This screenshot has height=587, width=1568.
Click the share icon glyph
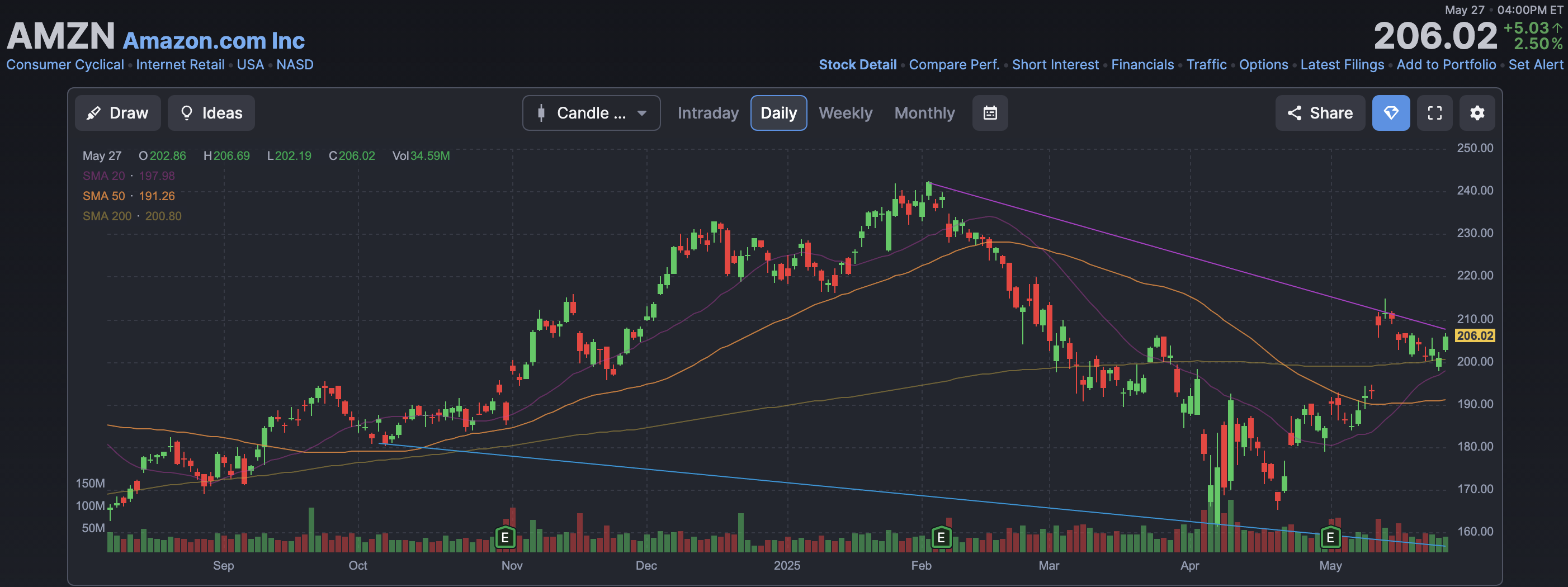pos(1294,113)
